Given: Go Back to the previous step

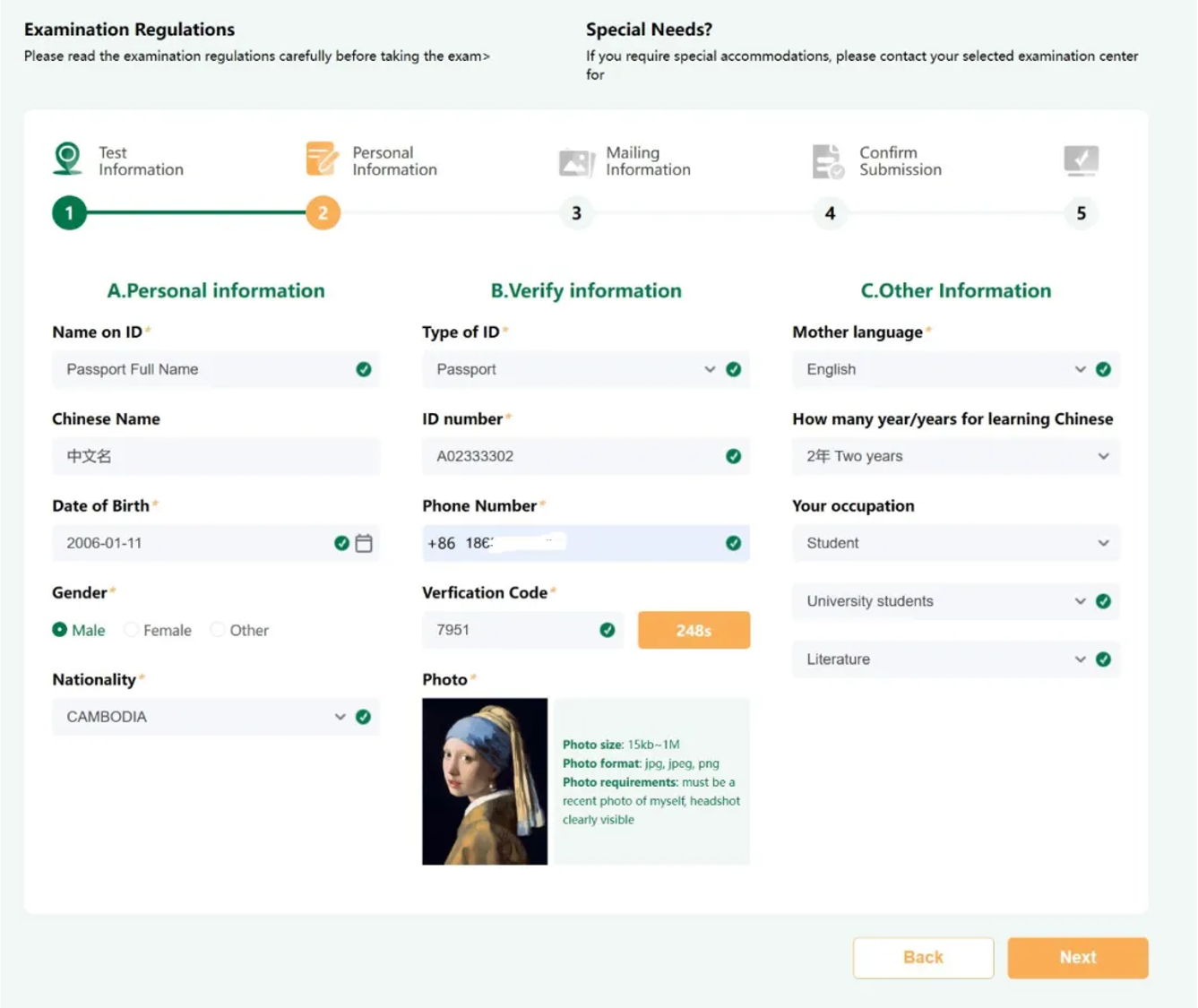Looking at the screenshot, I should (923, 957).
